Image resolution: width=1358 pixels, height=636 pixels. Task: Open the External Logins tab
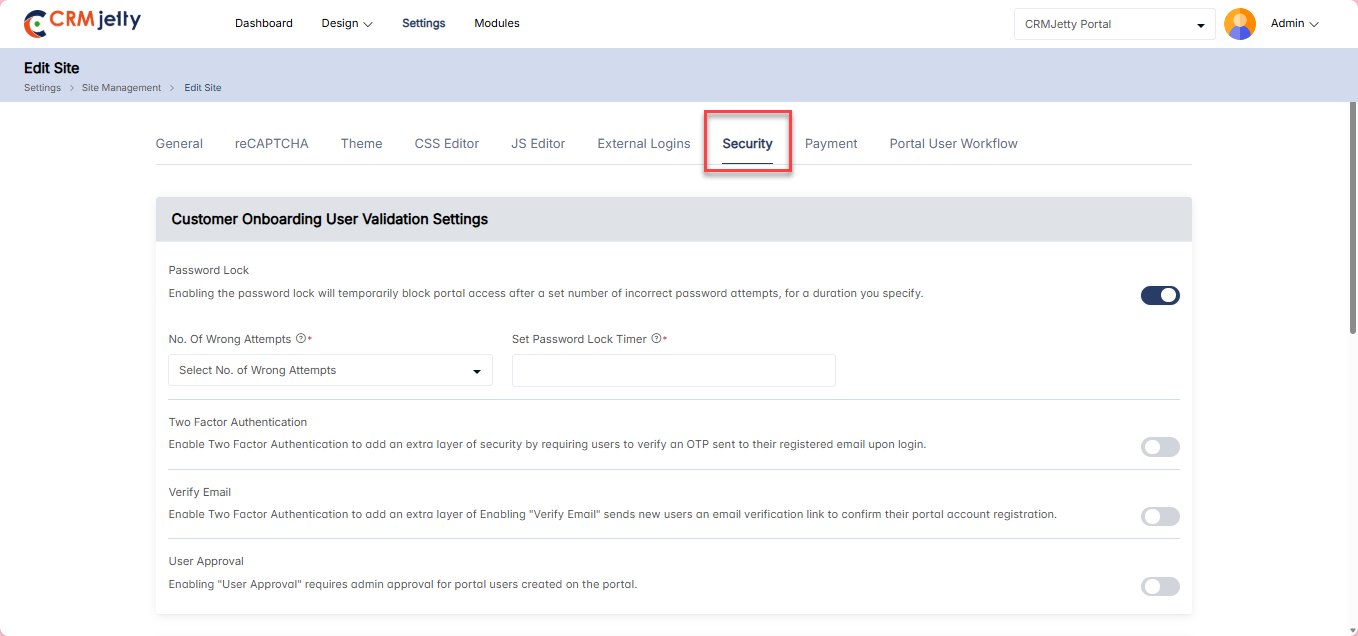coord(644,144)
